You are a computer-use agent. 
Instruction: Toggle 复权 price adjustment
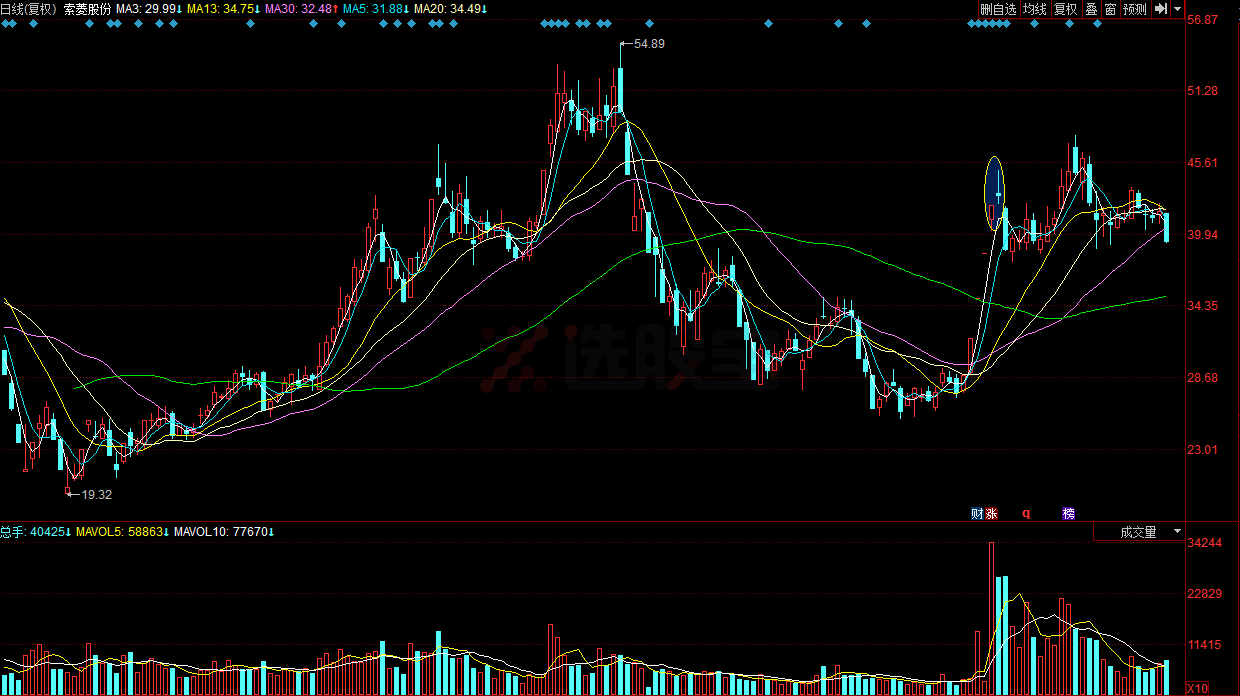[1066, 9]
